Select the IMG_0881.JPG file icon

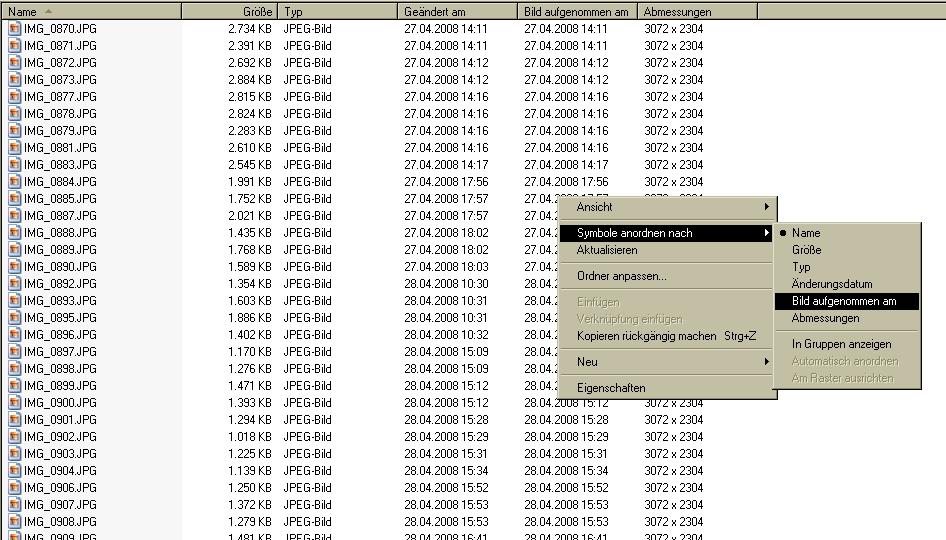coord(14,148)
